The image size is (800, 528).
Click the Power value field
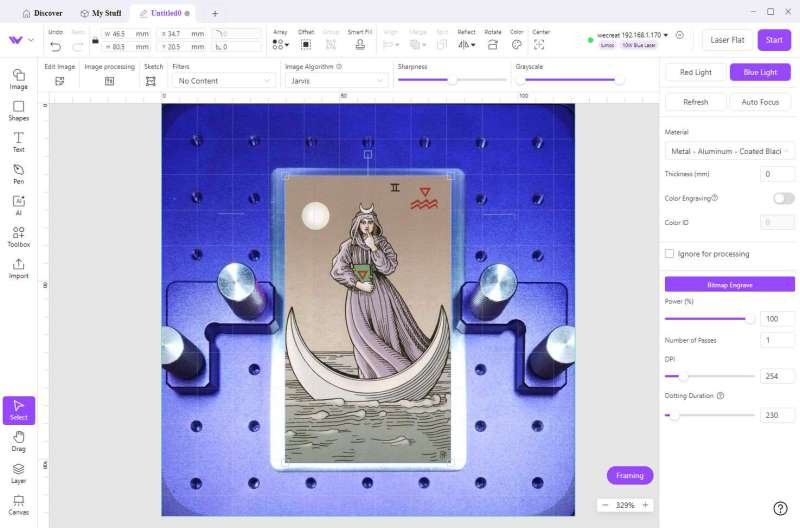[777, 319]
